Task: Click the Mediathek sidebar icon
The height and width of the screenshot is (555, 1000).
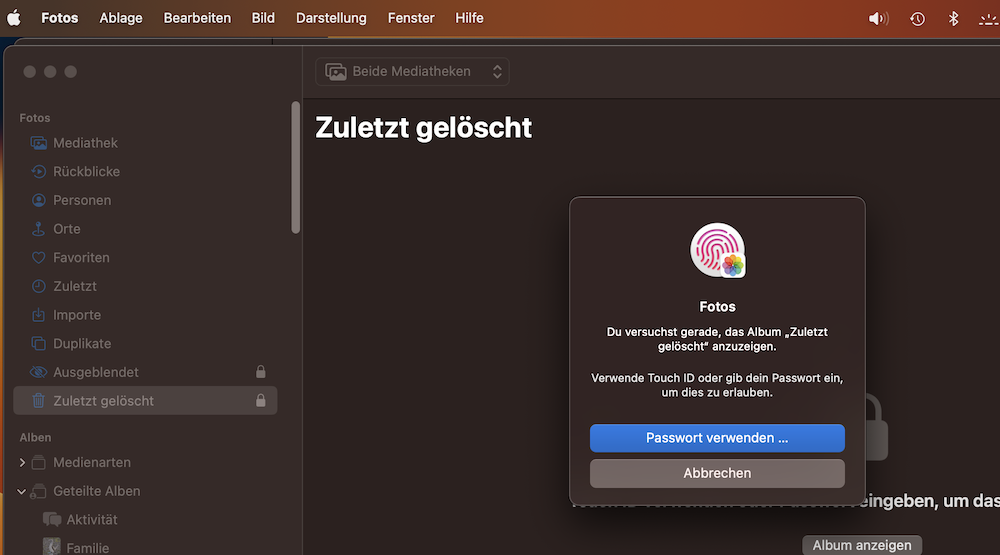Action: click(x=38, y=143)
